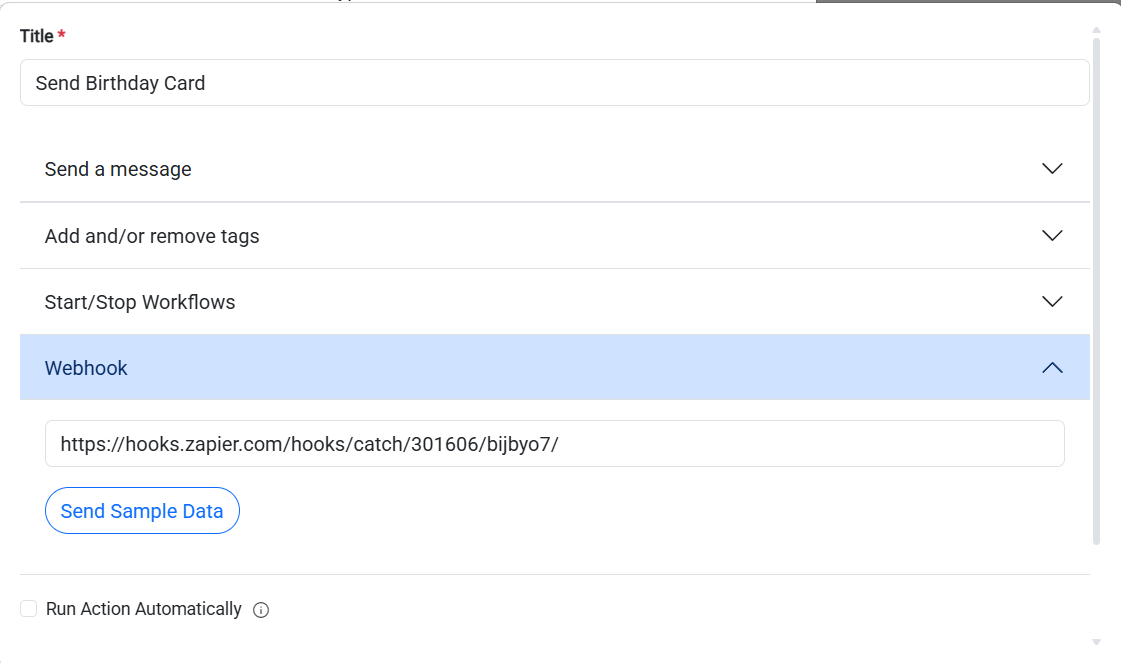Click the Send Sample Data button
1121x663 pixels.
(142, 511)
